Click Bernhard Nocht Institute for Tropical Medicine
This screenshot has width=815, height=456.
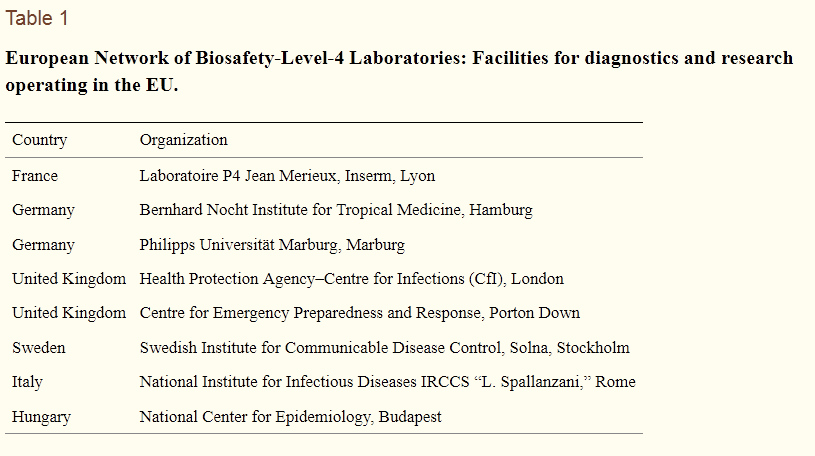tap(335, 210)
